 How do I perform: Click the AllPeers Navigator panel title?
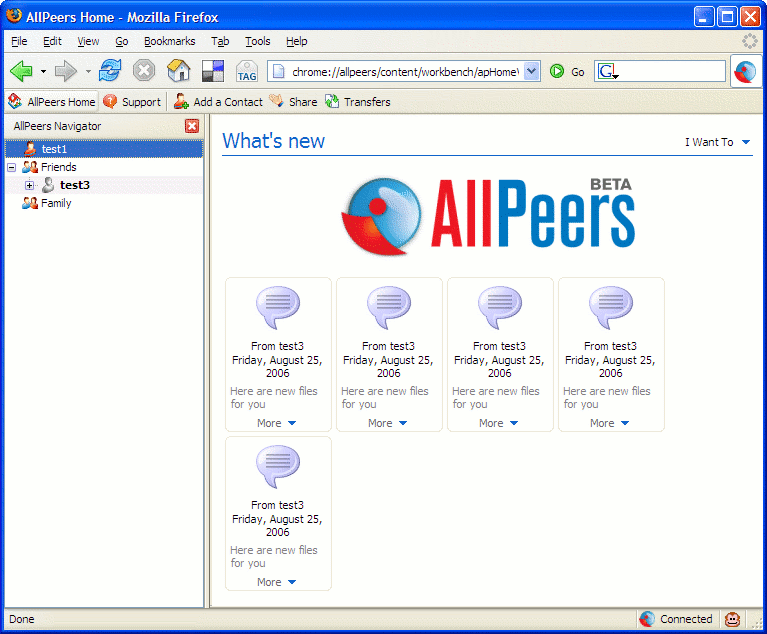pyautogui.click(x=57, y=126)
